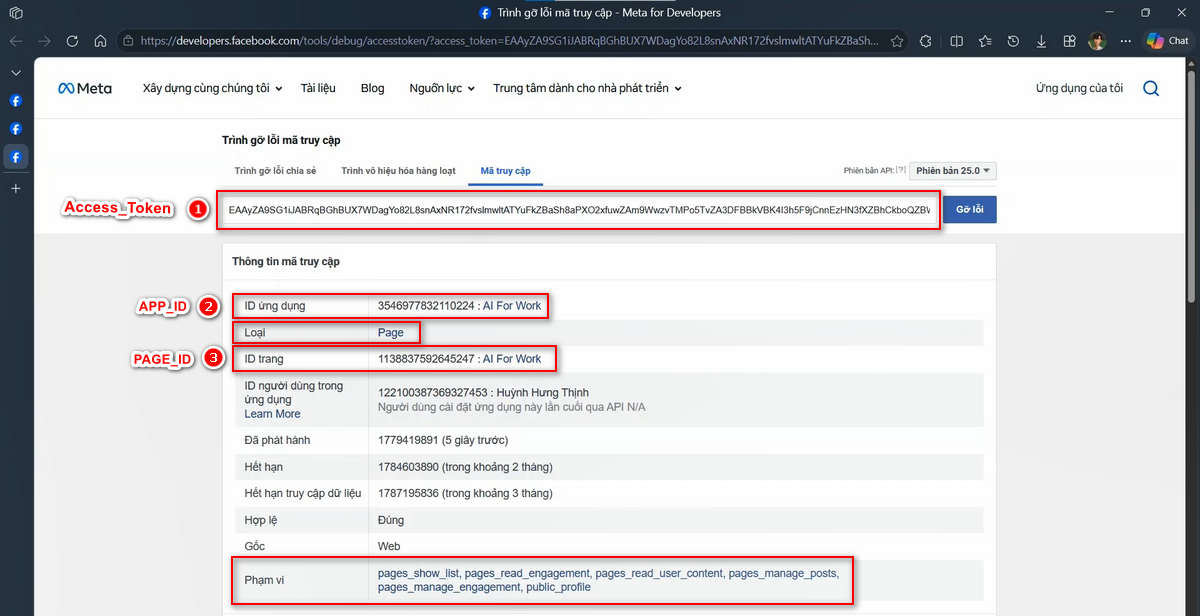Switch to Trình gỡ lỗi chia sẻ tab
The image size is (1200, 616).
tap(275, 171)
